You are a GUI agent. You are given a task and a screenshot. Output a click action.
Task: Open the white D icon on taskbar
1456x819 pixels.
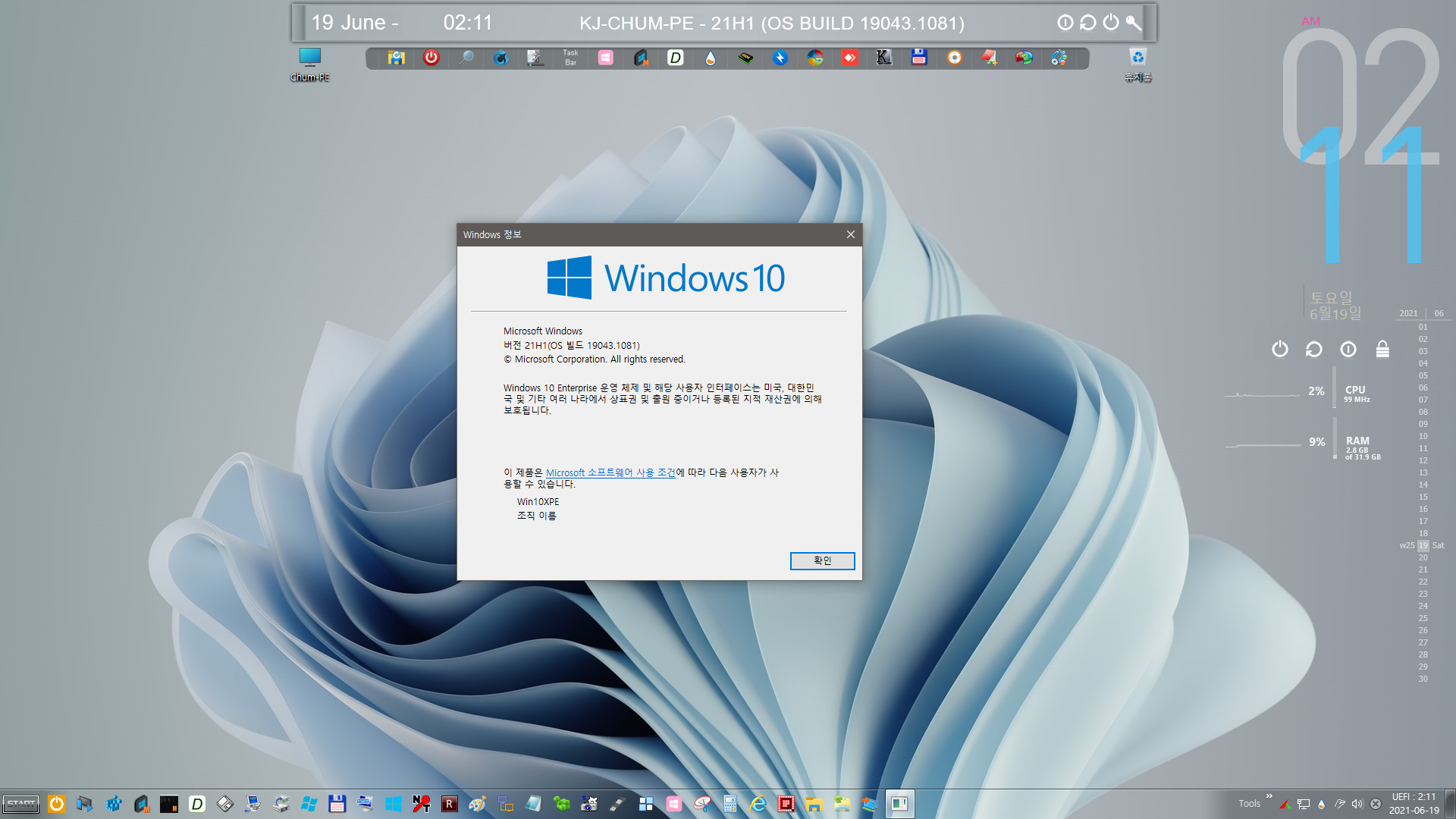click(x=197, y=804)
